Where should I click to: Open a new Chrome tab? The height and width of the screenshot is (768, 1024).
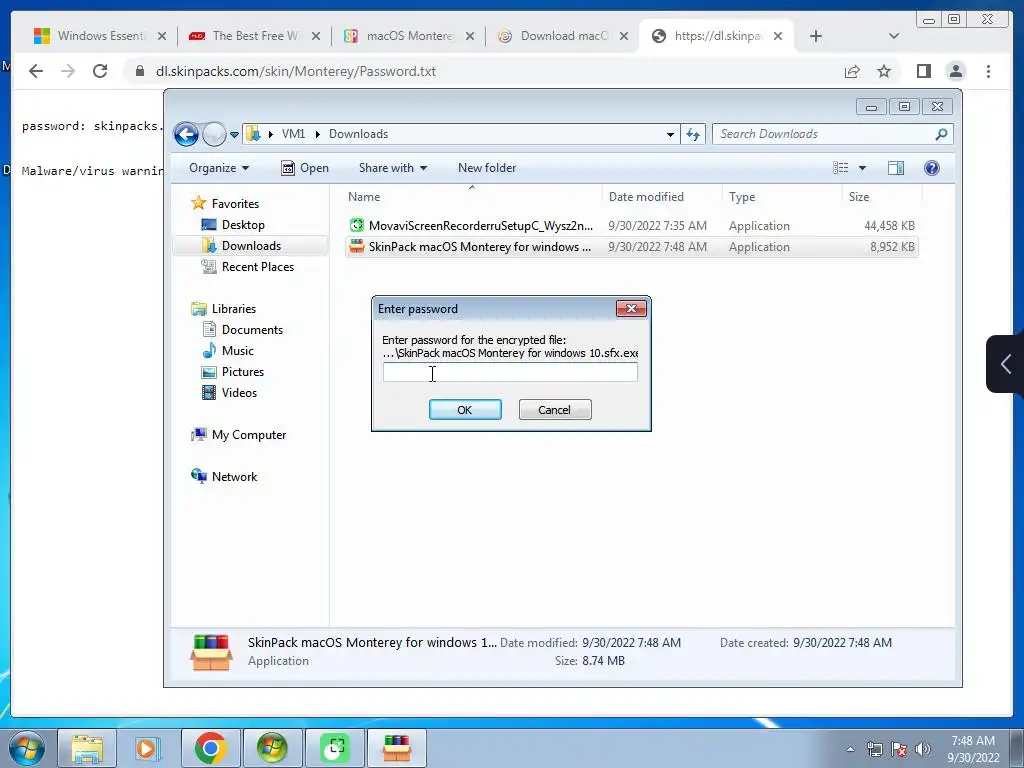click(816, 36)
